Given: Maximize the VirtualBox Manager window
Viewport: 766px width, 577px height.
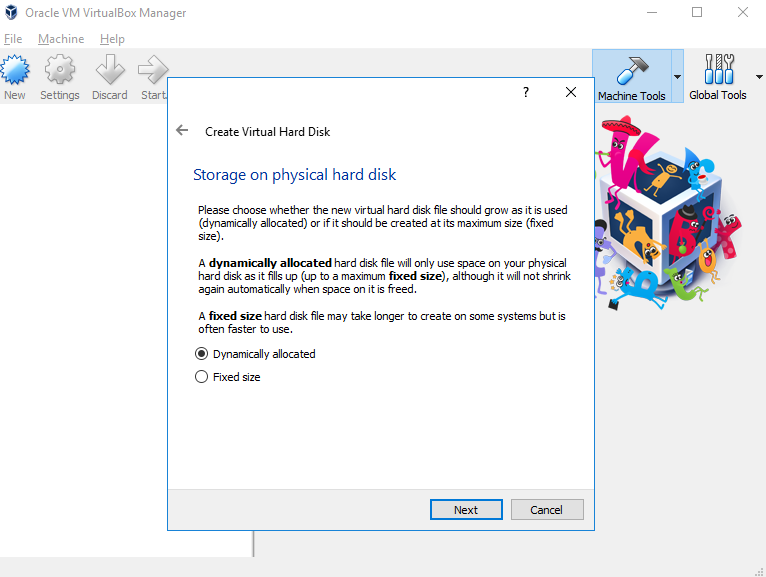Looking at the screenshot, I should 697,12.
